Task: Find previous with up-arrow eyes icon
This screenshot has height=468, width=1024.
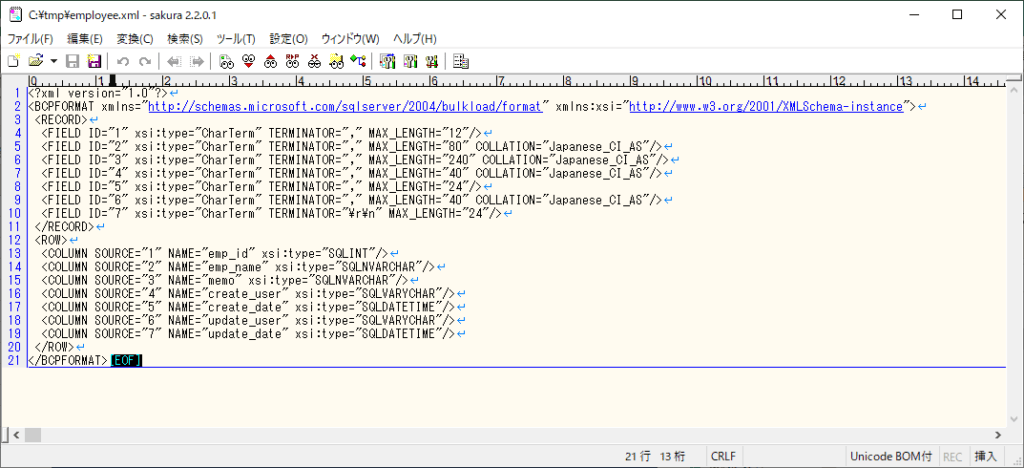Action: pyautogui.click(x=270, y=62)
